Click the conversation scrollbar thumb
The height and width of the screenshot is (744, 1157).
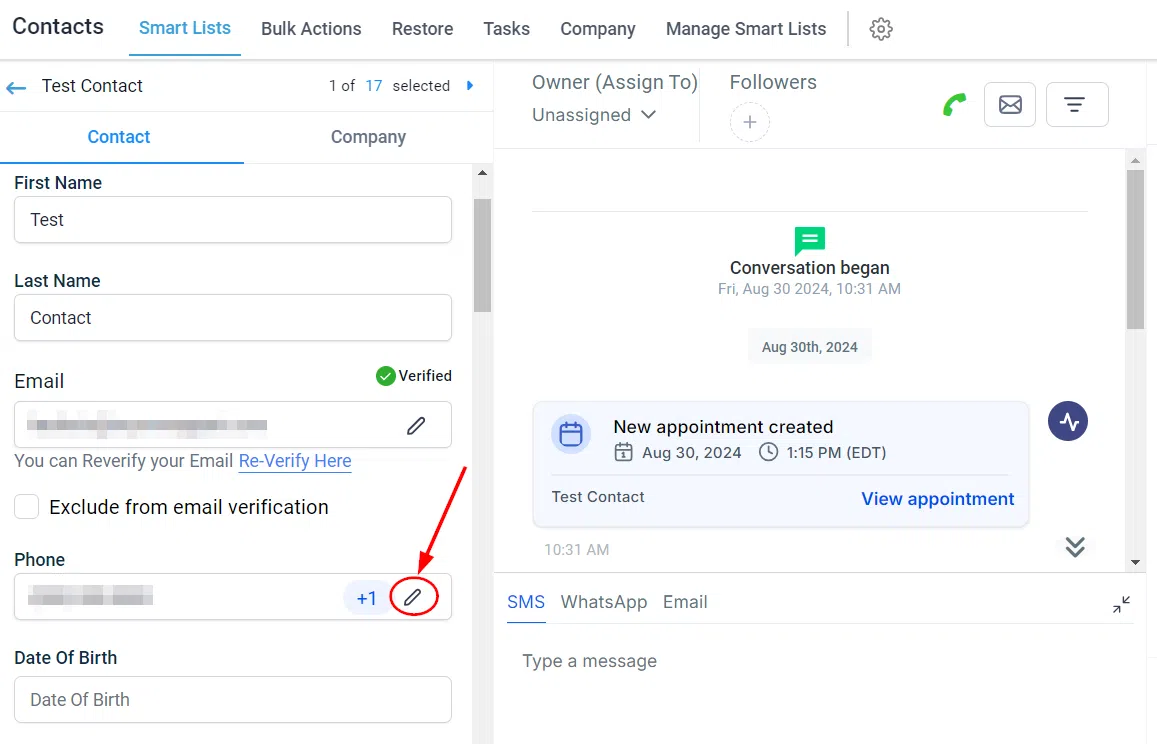1135,249
